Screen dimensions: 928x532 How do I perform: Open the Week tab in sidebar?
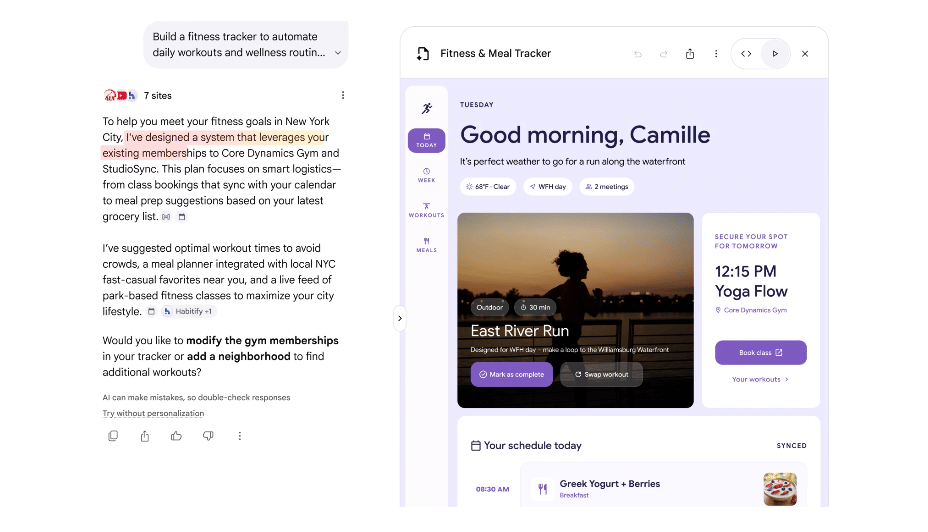pos(426,175)
